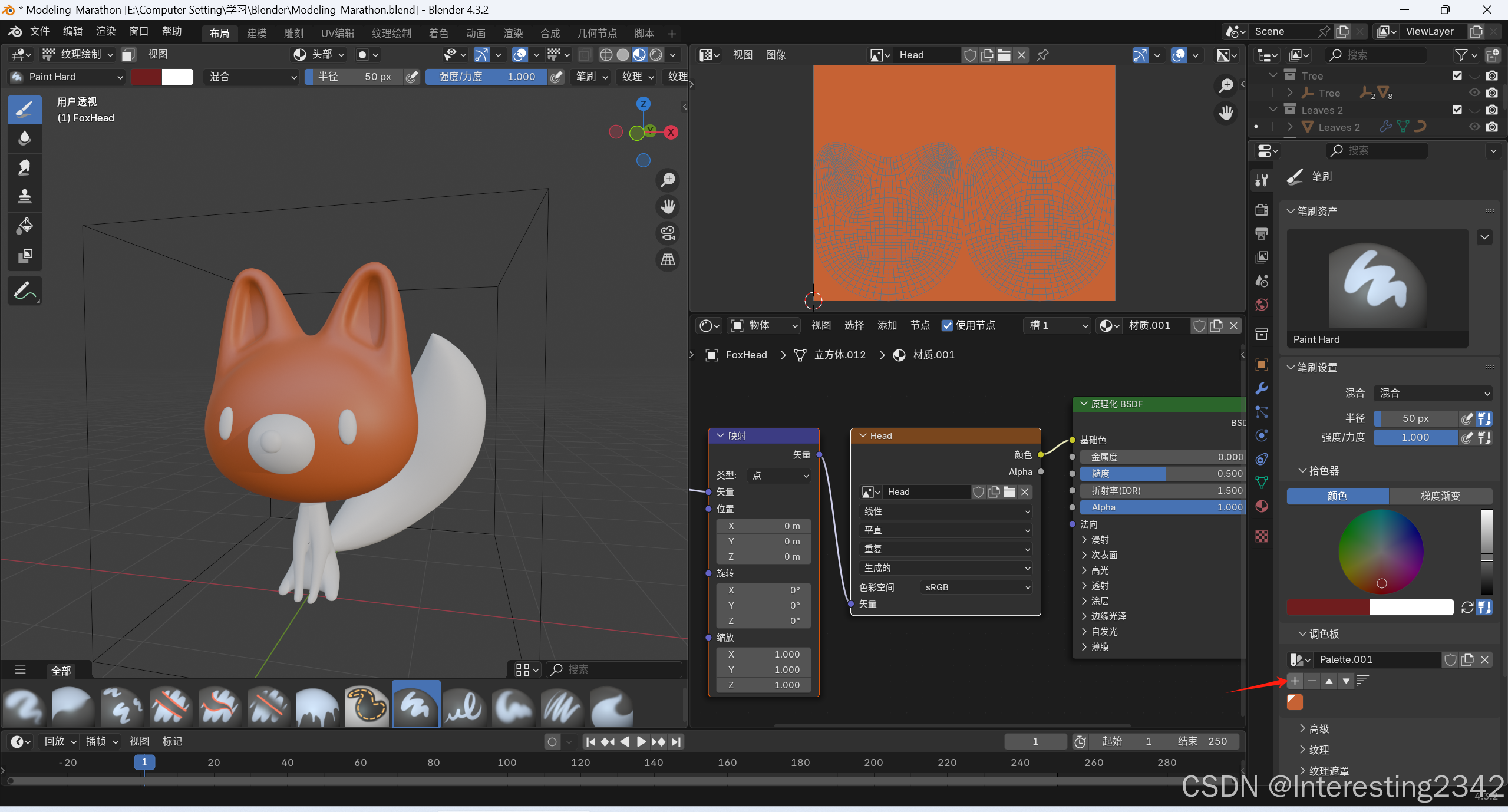Expand the 高级 panel section
This screenshot has width=1508, height=812.
click(x=1318, y=729)
